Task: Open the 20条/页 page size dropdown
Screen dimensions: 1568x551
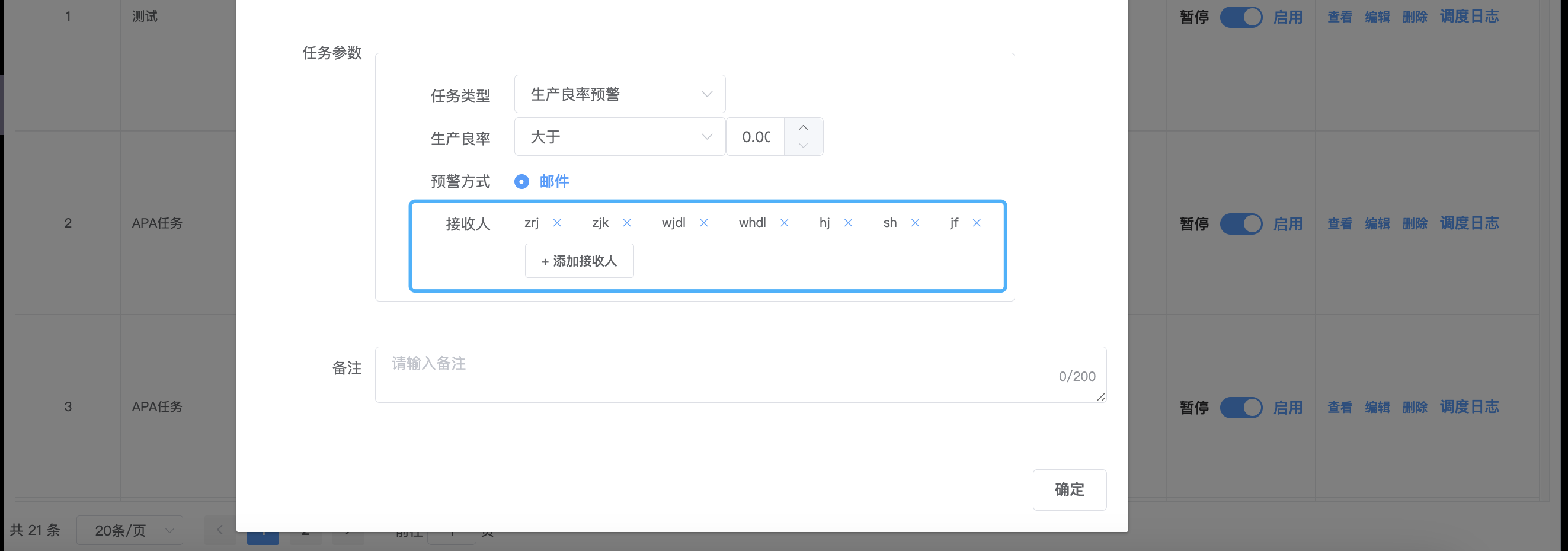Action: (x=130, y=530)
